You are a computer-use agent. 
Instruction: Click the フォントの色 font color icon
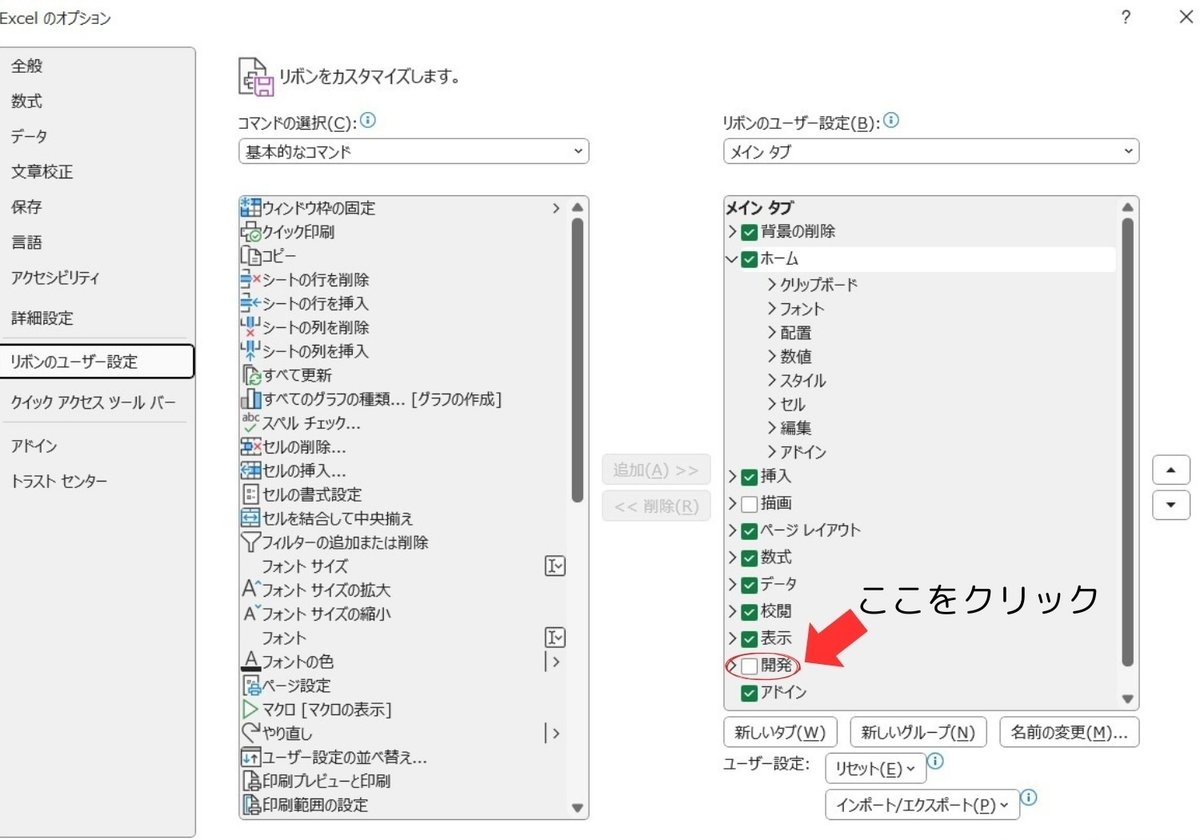[x=251, y=662]
